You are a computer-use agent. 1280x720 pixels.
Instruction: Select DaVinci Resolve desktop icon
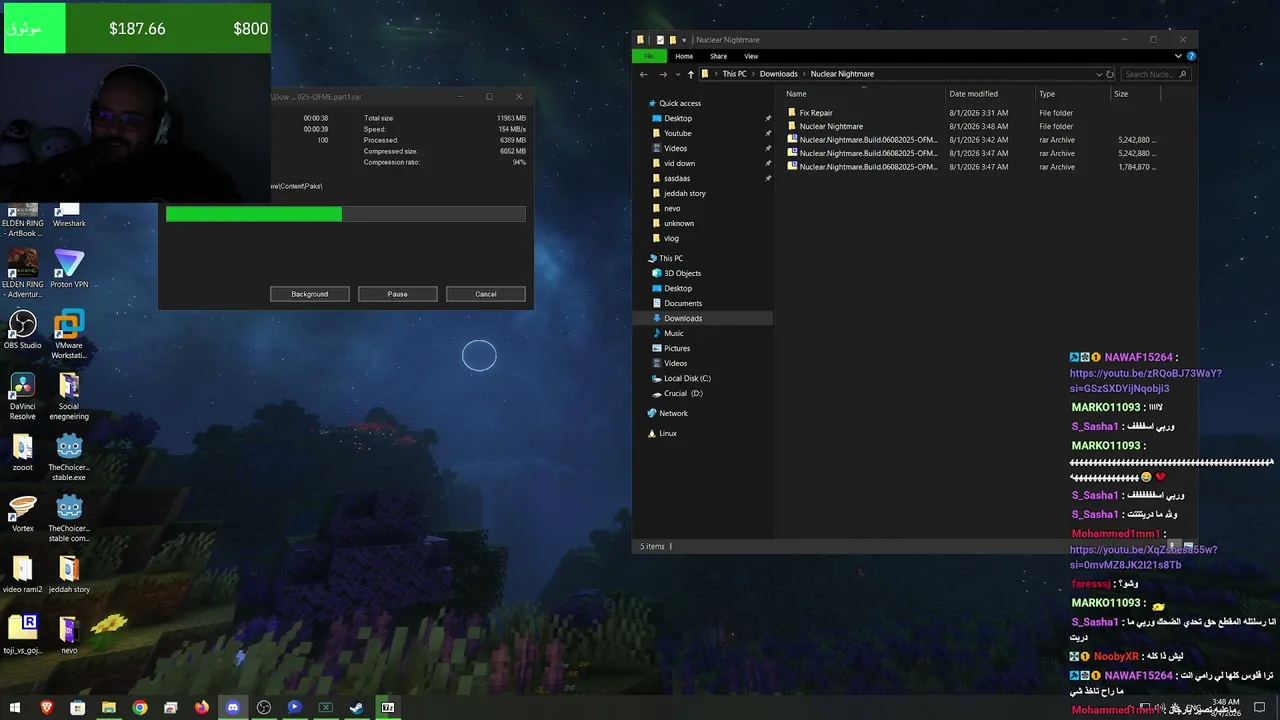click(23, 396)
